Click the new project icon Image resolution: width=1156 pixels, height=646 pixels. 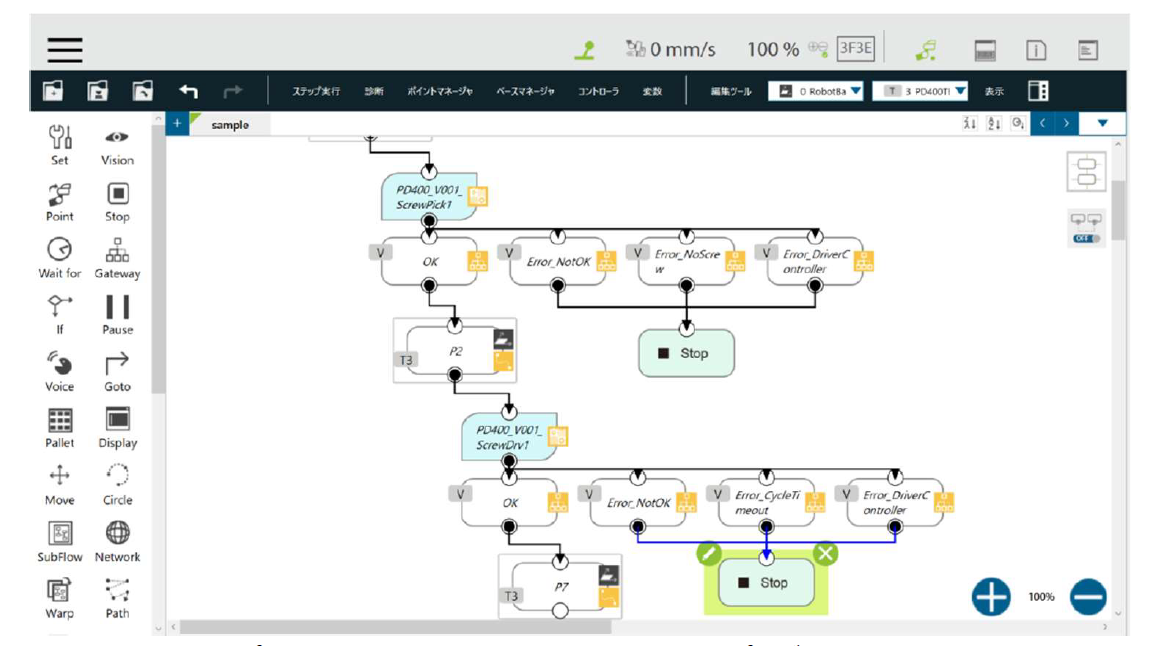tap(53, 91)
